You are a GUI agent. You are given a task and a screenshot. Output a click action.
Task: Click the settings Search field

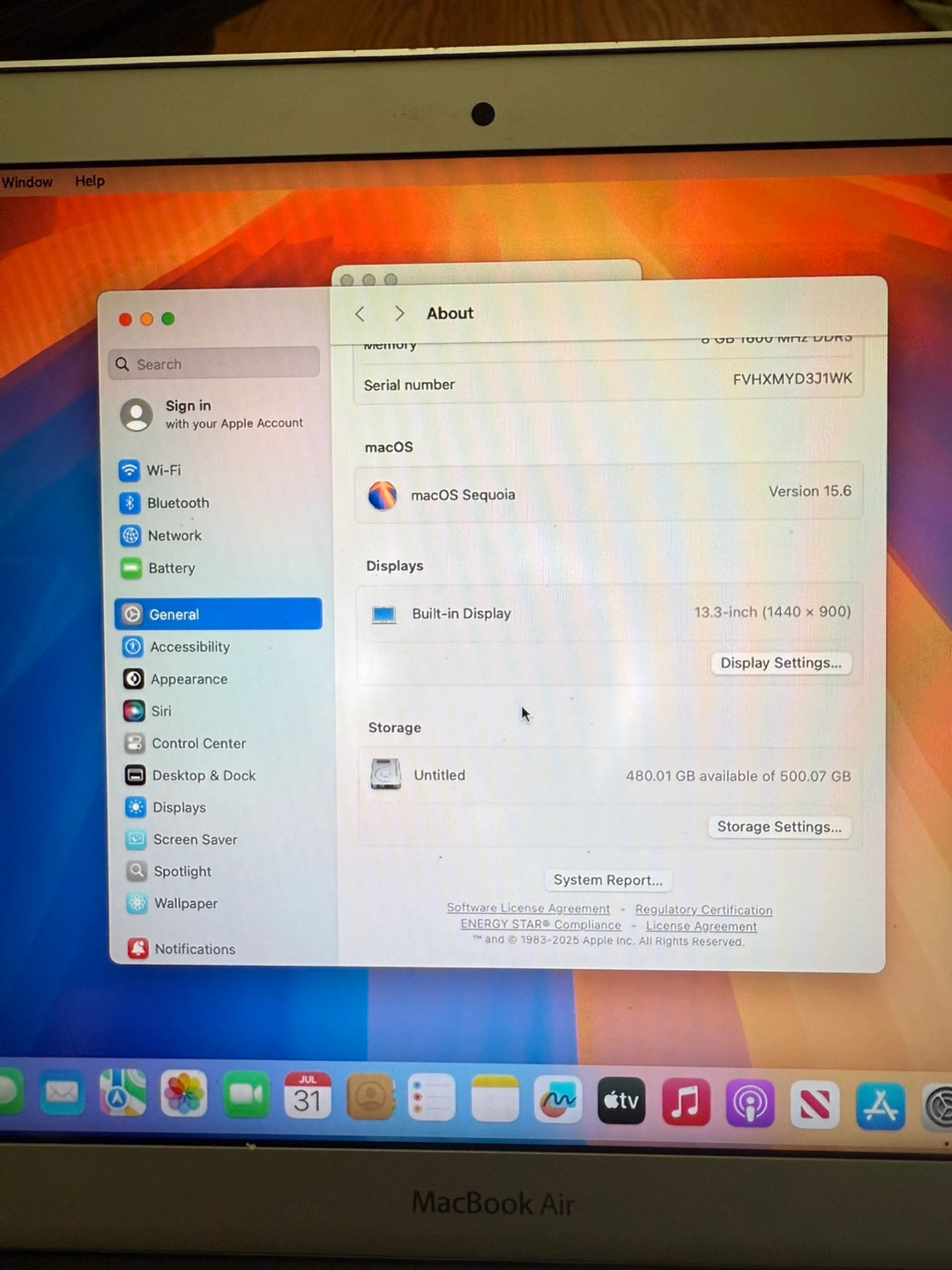tap(214, 363)
